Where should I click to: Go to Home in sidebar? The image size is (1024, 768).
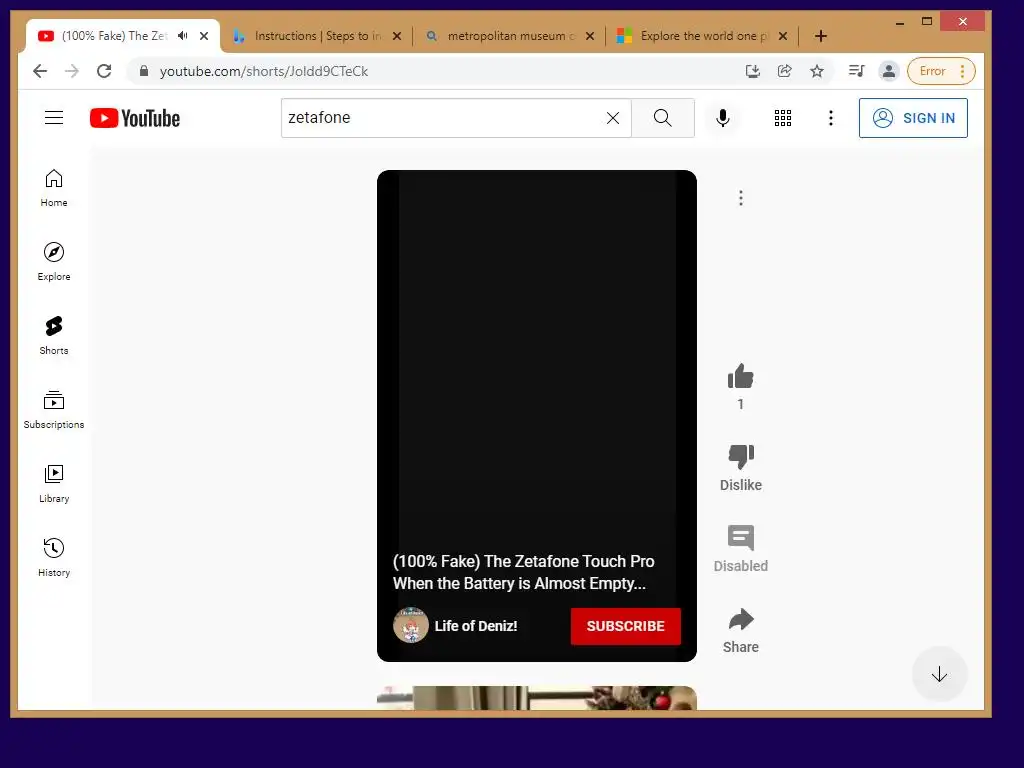coord(54,189)
